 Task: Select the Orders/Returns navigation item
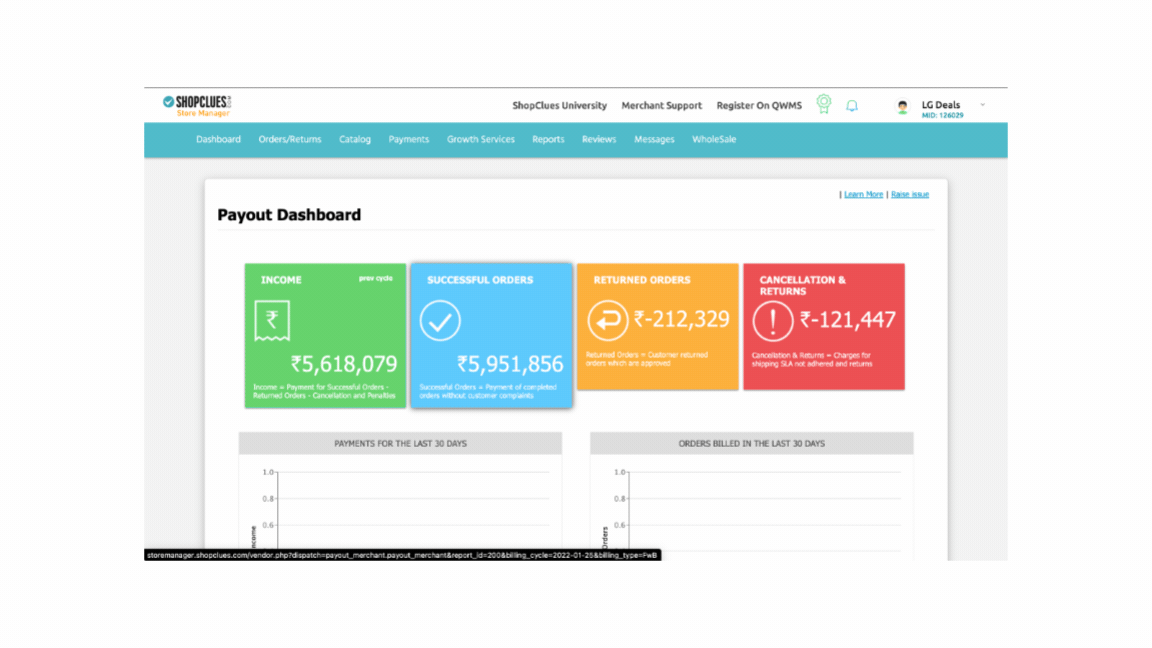click(289, 139)
